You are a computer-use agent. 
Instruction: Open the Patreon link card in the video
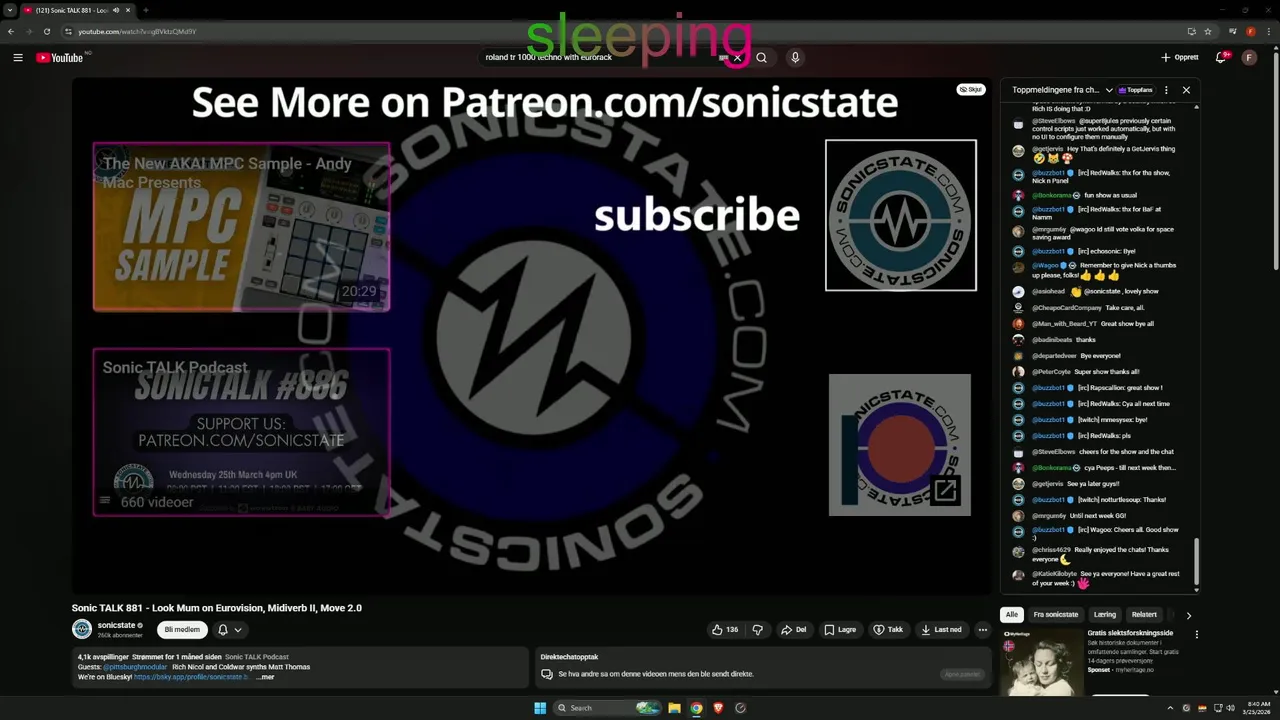point(900,445)
